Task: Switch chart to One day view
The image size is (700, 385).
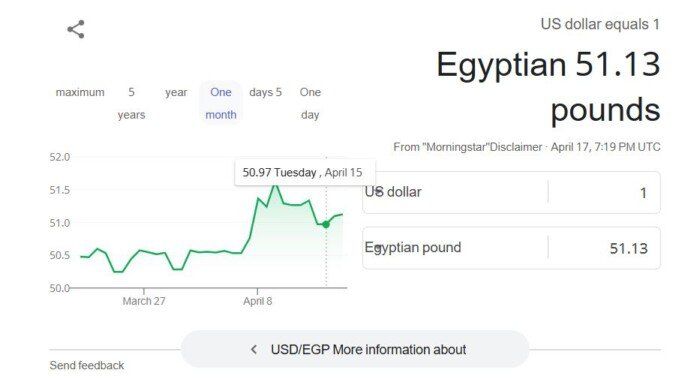Action: point(310,103)
